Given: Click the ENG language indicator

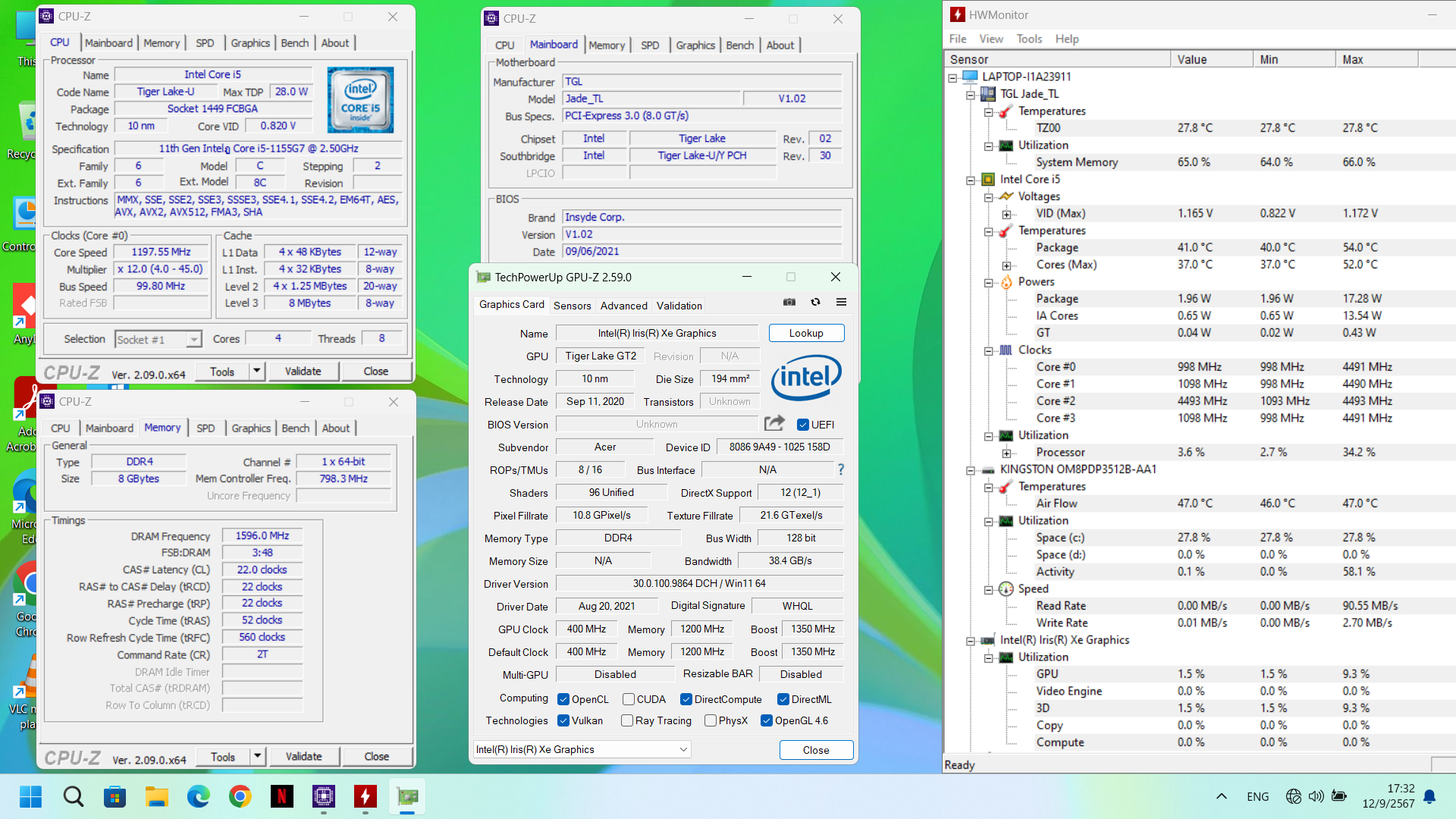Looking at the screenshot, I should (x=1257, y=796).
